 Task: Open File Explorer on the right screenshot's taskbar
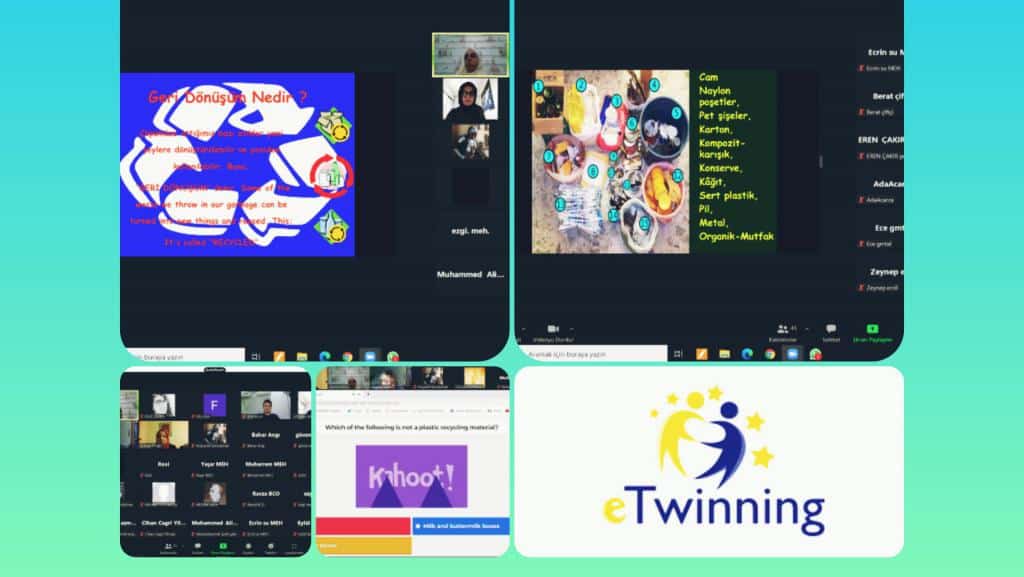(724, 354)
